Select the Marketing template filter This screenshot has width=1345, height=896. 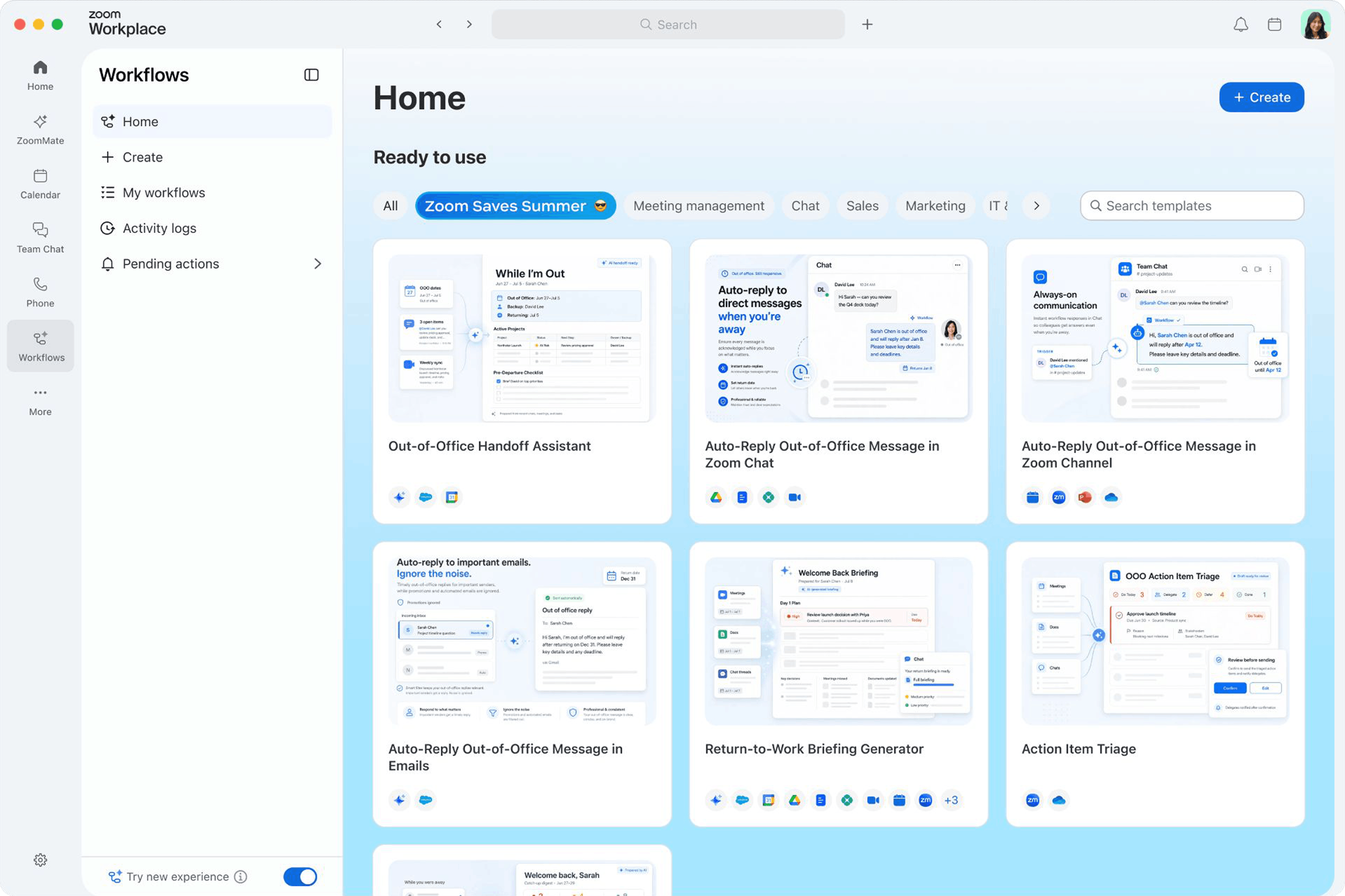click(935, 206)
